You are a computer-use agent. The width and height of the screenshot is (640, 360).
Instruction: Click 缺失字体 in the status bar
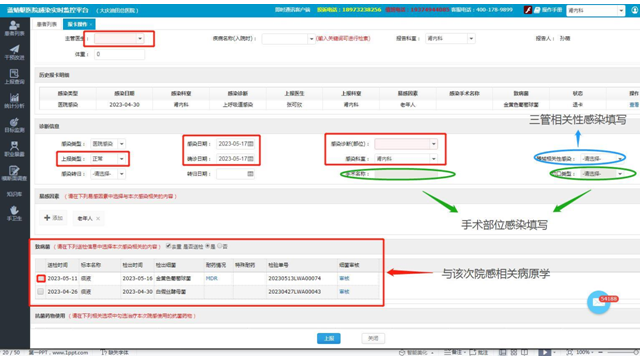(x=115, y=353)
